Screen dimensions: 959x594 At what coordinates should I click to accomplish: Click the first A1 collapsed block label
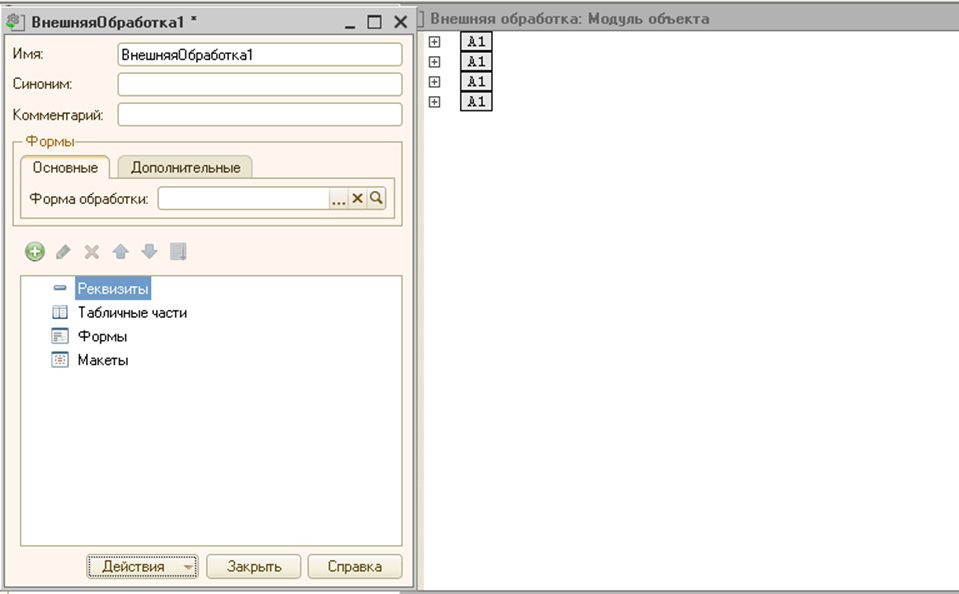click(476, 42)
